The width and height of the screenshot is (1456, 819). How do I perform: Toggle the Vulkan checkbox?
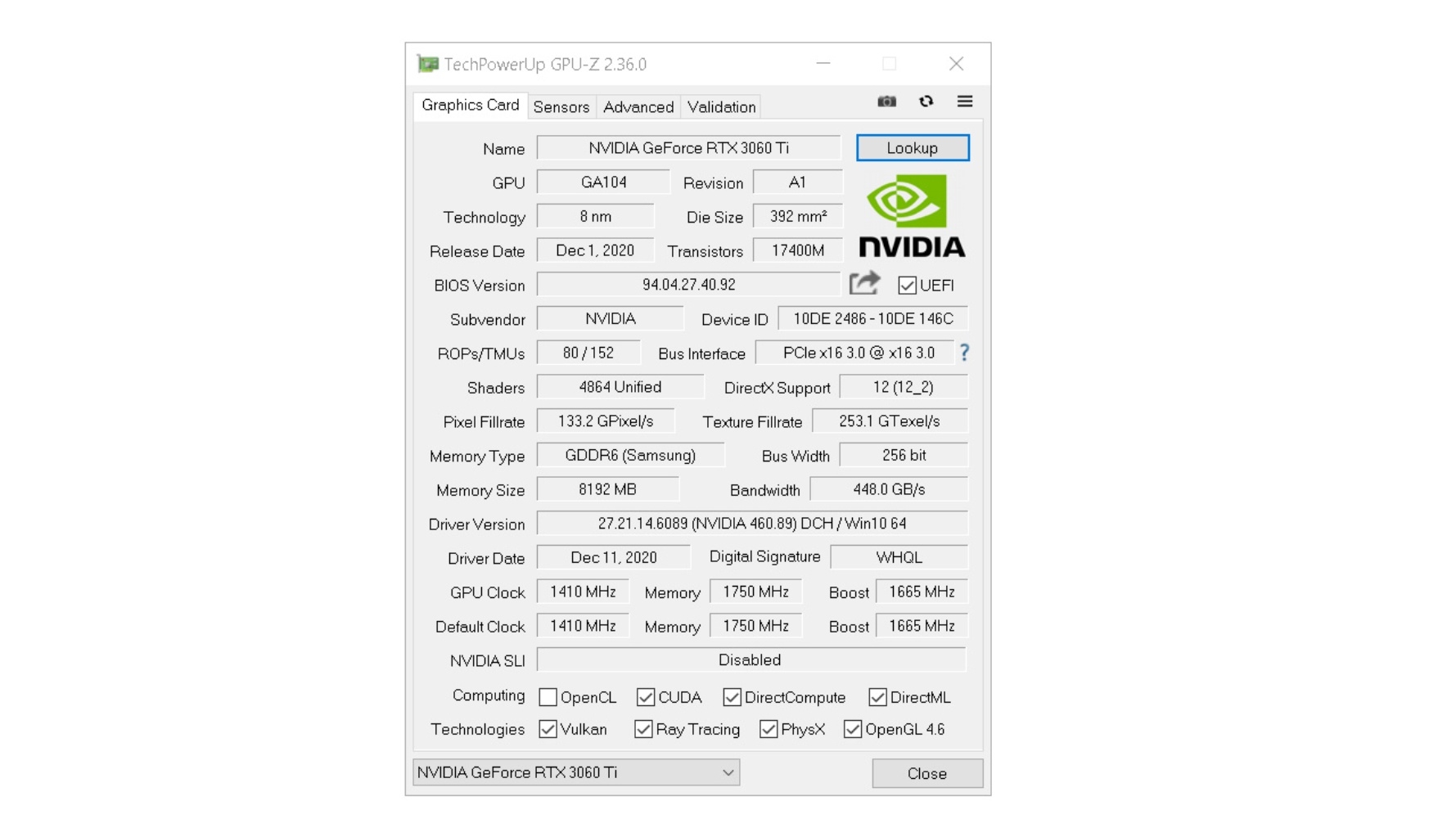coord(548,729)
